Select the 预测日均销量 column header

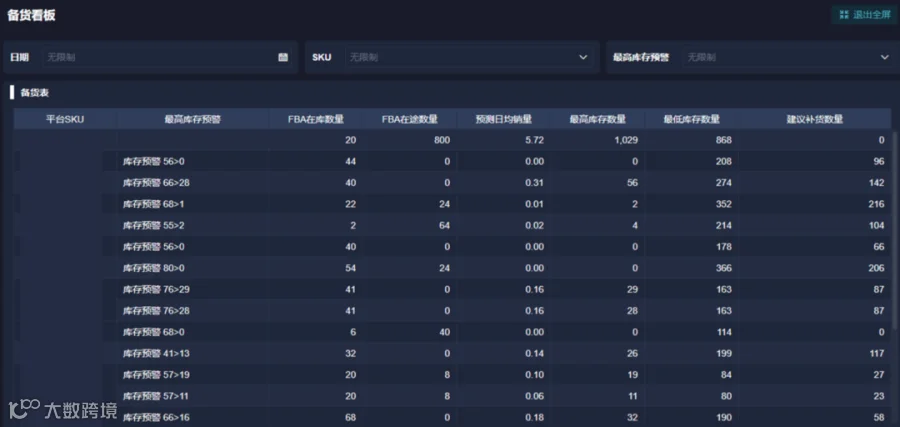pos(503,119)
